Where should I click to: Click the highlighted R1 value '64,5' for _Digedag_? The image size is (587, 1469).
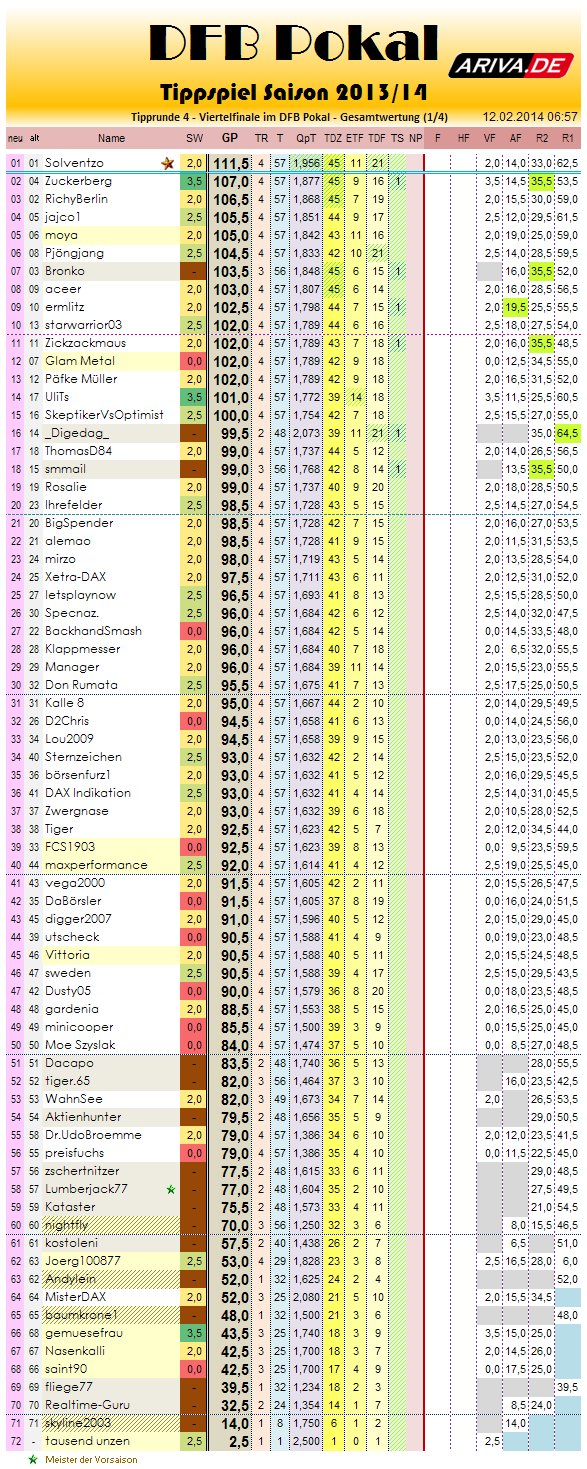pyautogui.click(x=567, y=433)
